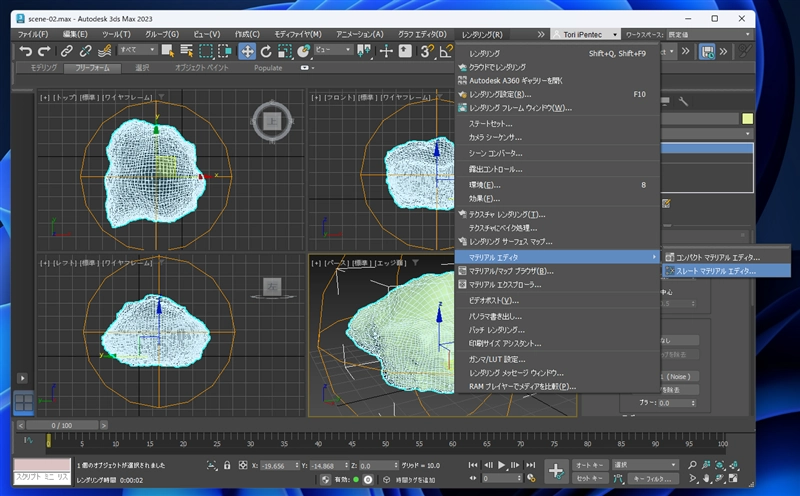Toggle 3D Snaps

point(427,51)
